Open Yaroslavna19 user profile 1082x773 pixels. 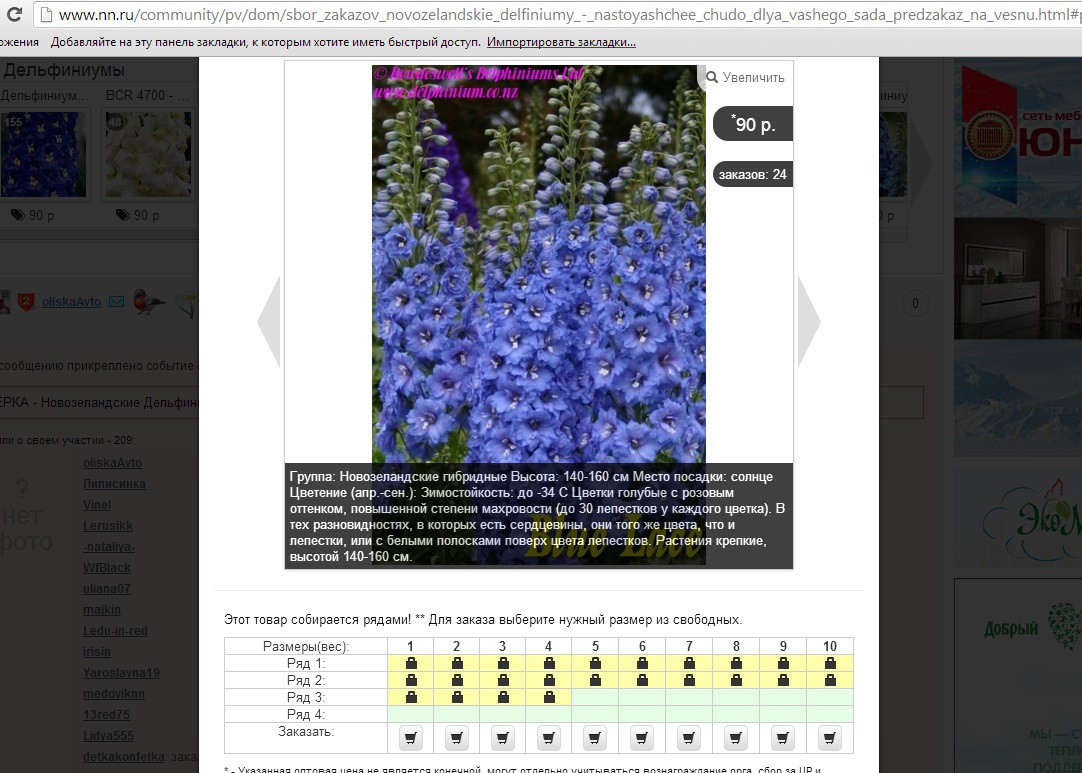[x=121, y=673]
